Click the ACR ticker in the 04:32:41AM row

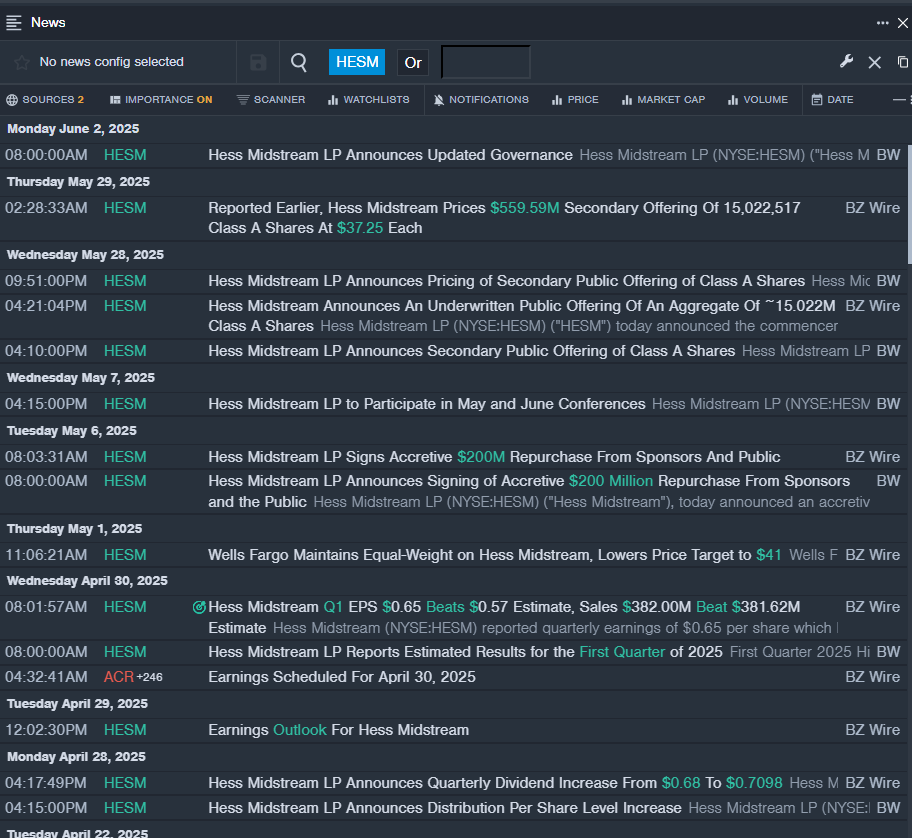click(119, 677)
